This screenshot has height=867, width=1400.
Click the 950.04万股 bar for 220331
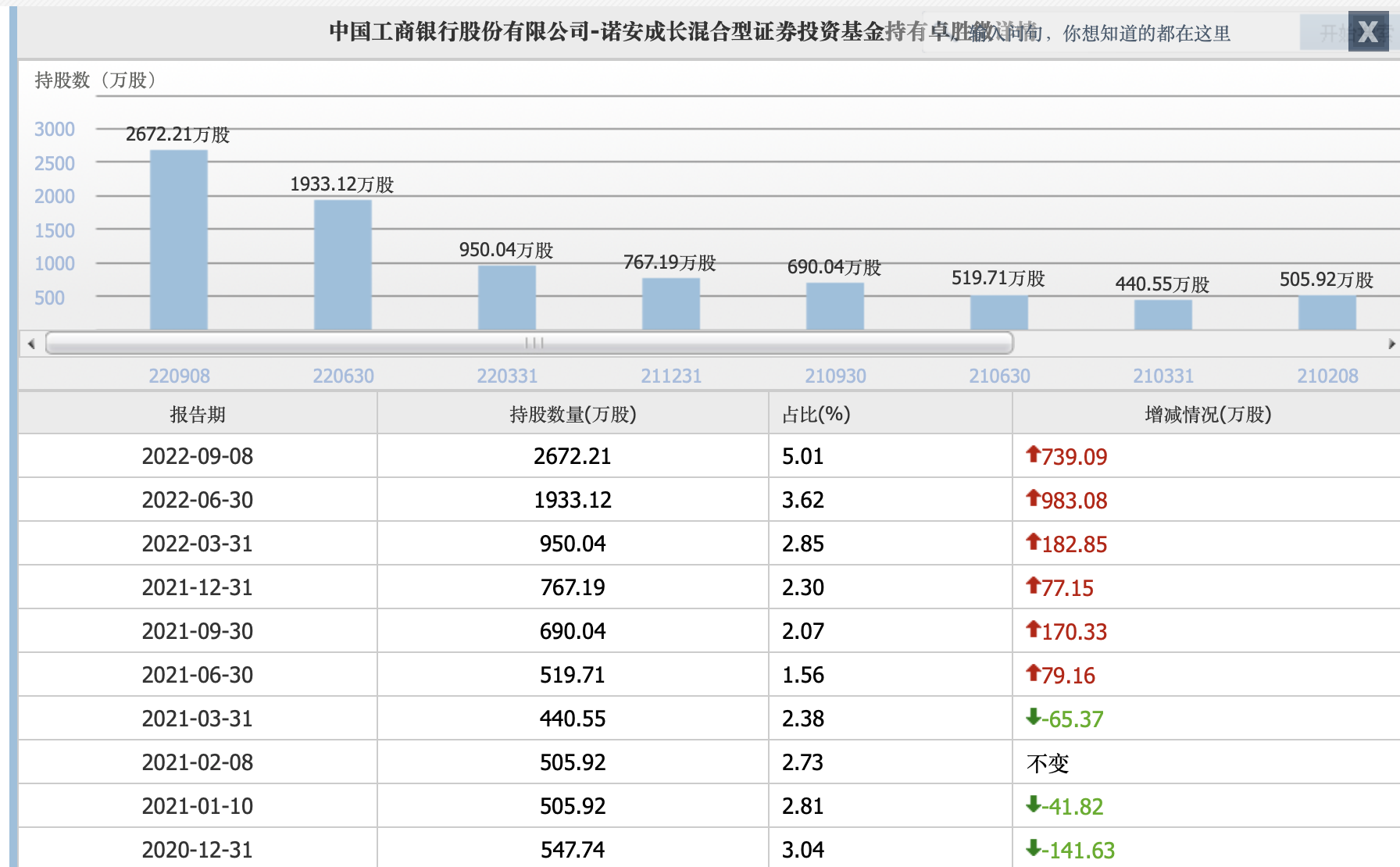[x=507, y=298]
